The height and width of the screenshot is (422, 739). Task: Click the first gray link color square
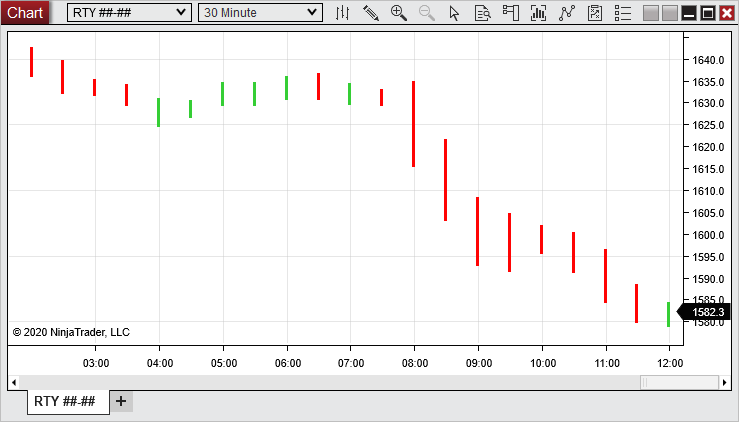[651, 13]
